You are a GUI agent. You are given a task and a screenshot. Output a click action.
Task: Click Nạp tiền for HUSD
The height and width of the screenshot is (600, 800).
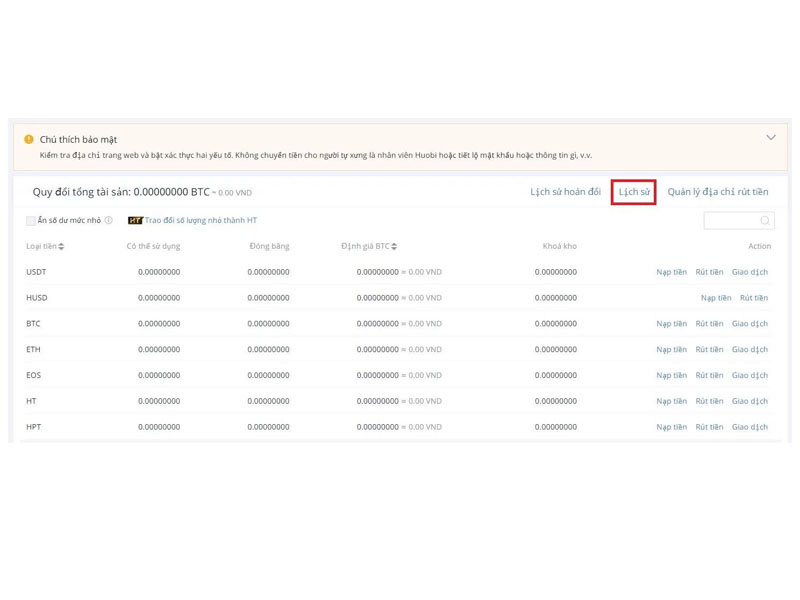pos(716,298)
